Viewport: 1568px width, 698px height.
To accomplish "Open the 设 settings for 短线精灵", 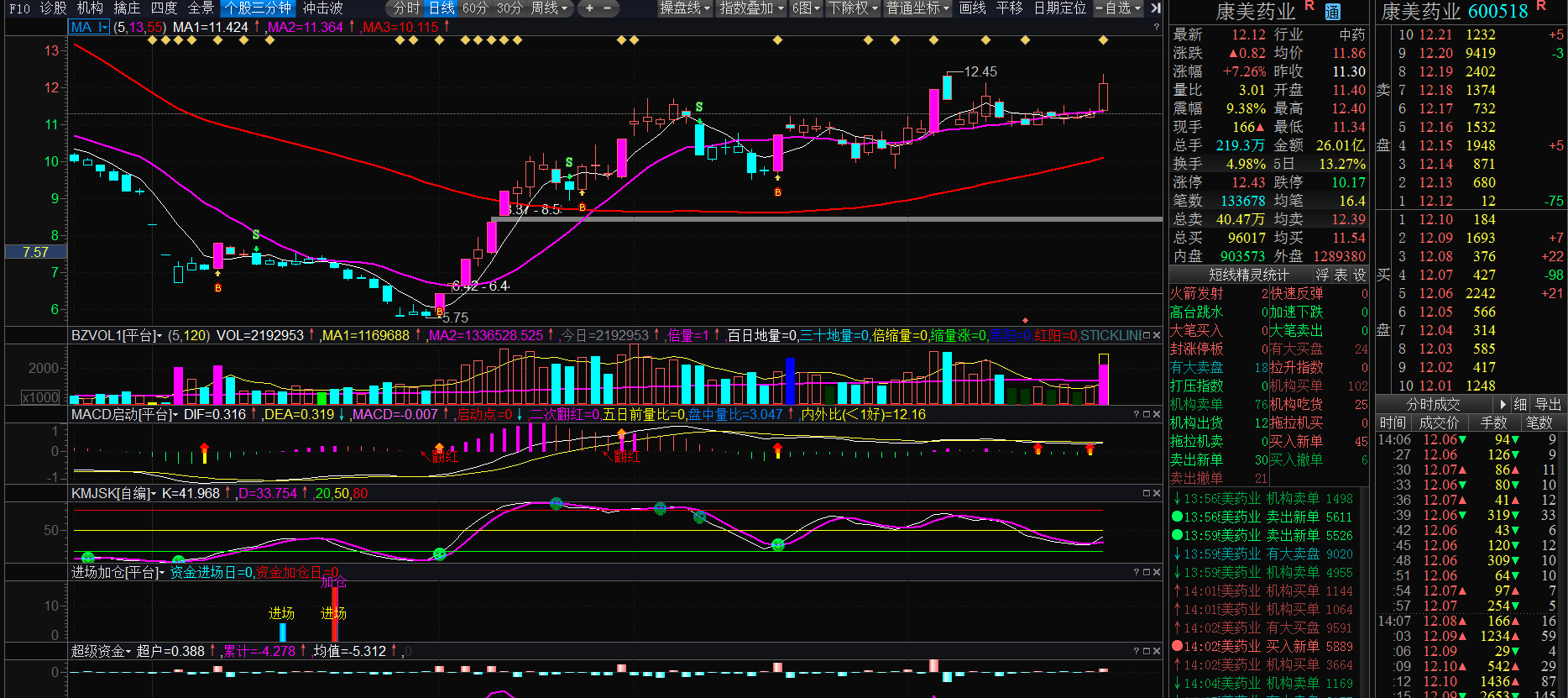I will (1359, 275).
